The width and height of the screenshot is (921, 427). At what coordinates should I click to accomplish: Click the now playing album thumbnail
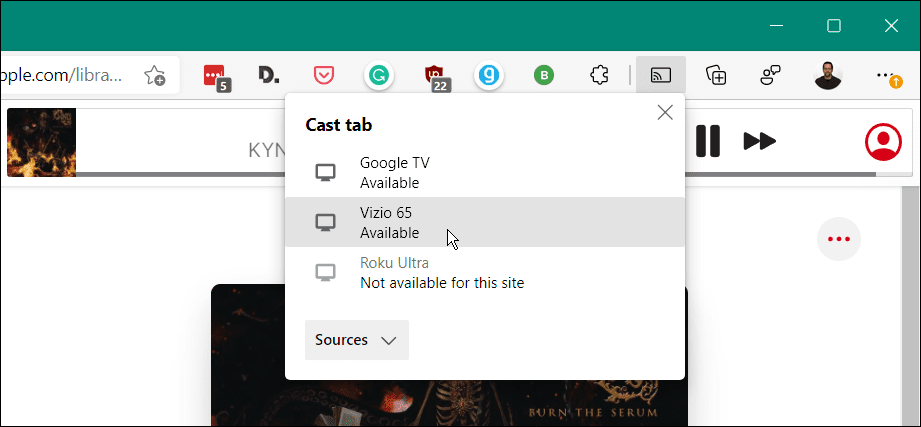[42, 142]
